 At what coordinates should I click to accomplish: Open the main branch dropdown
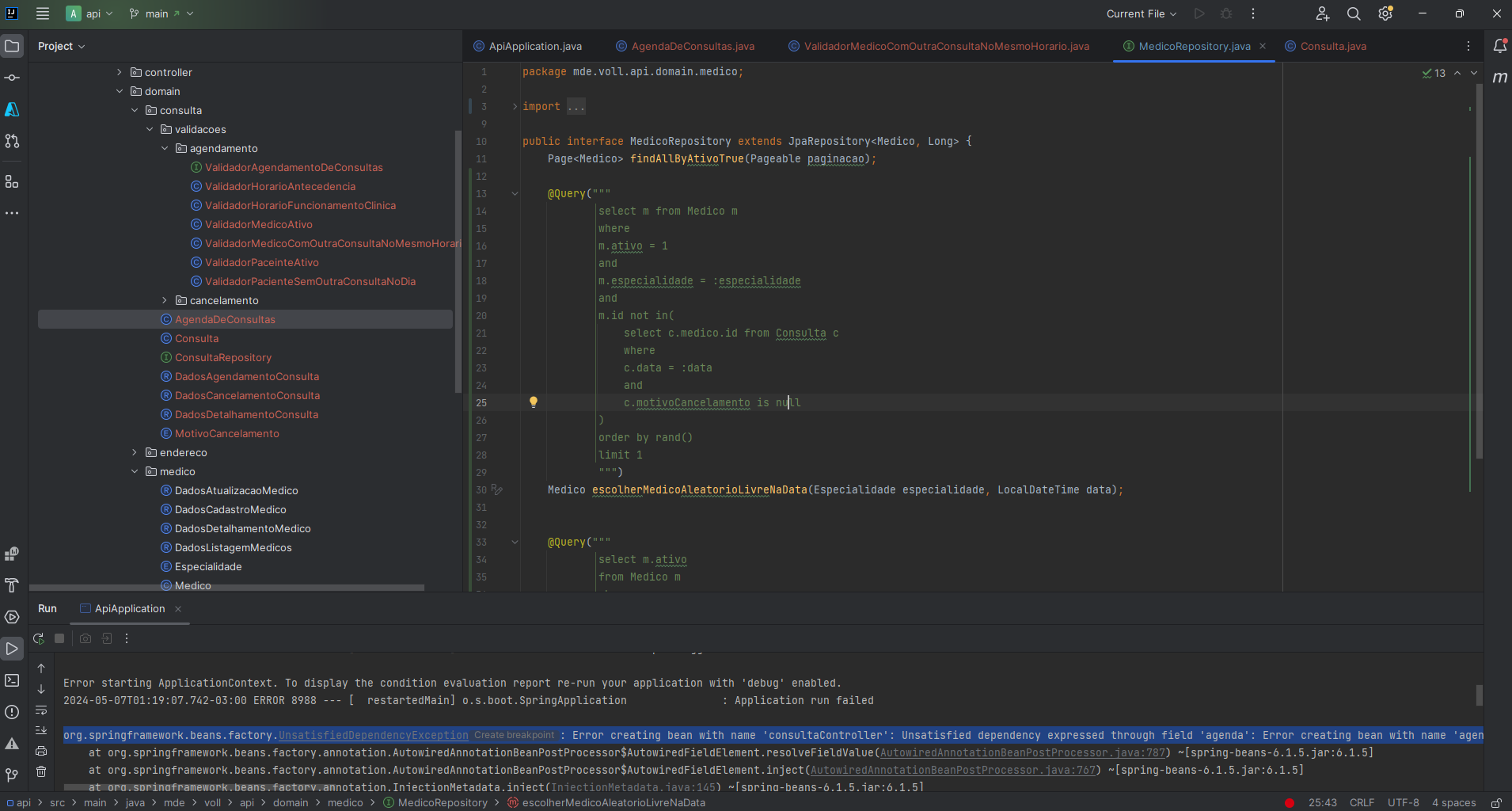161,13
